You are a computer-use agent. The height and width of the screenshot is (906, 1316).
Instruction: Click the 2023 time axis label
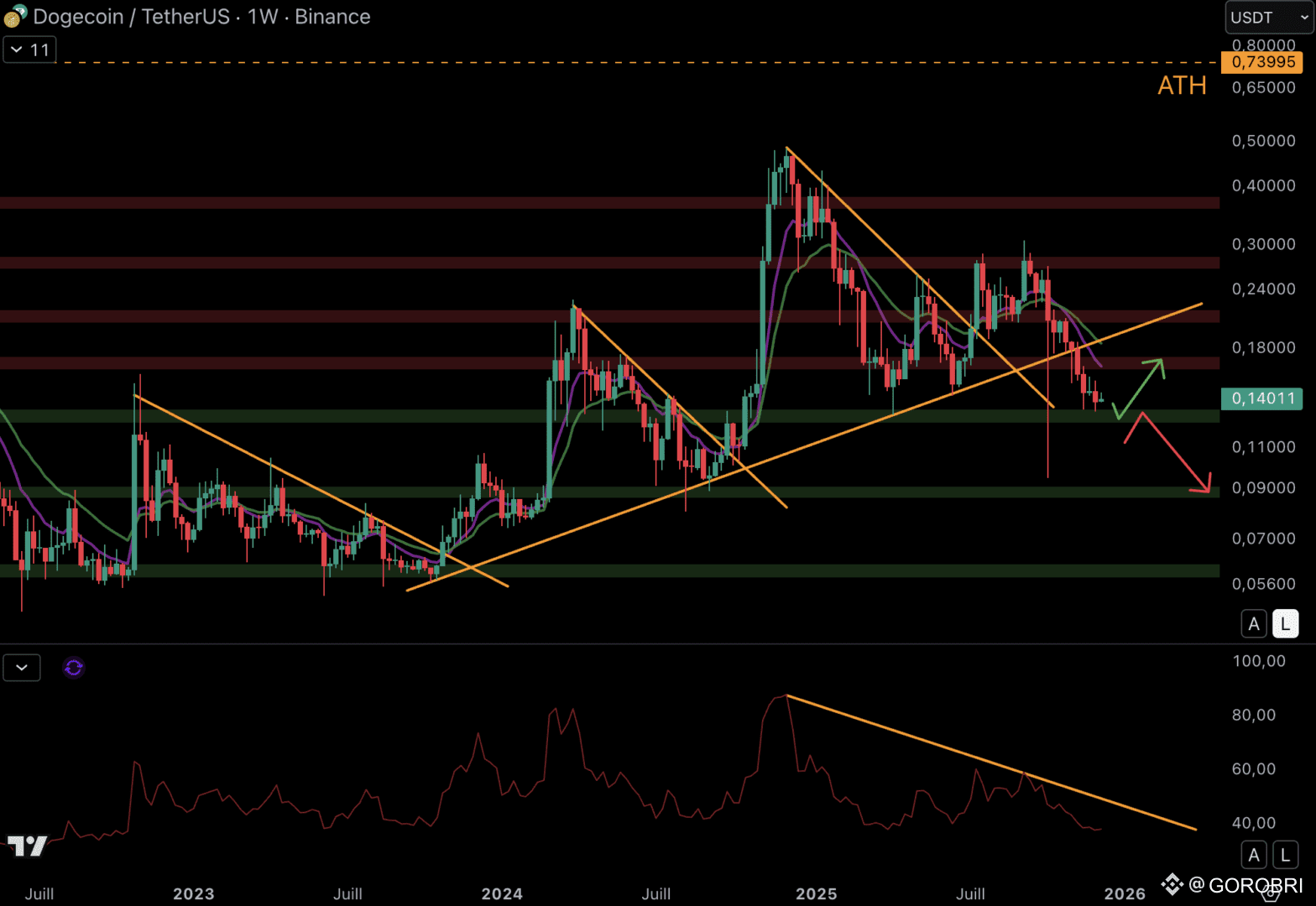194,893
